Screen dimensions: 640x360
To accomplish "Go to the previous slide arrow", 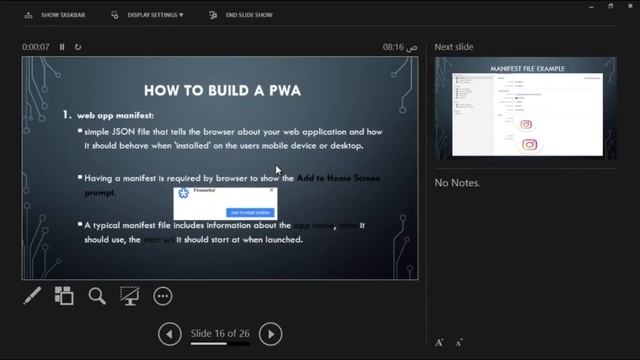I will tap(170, 334).
